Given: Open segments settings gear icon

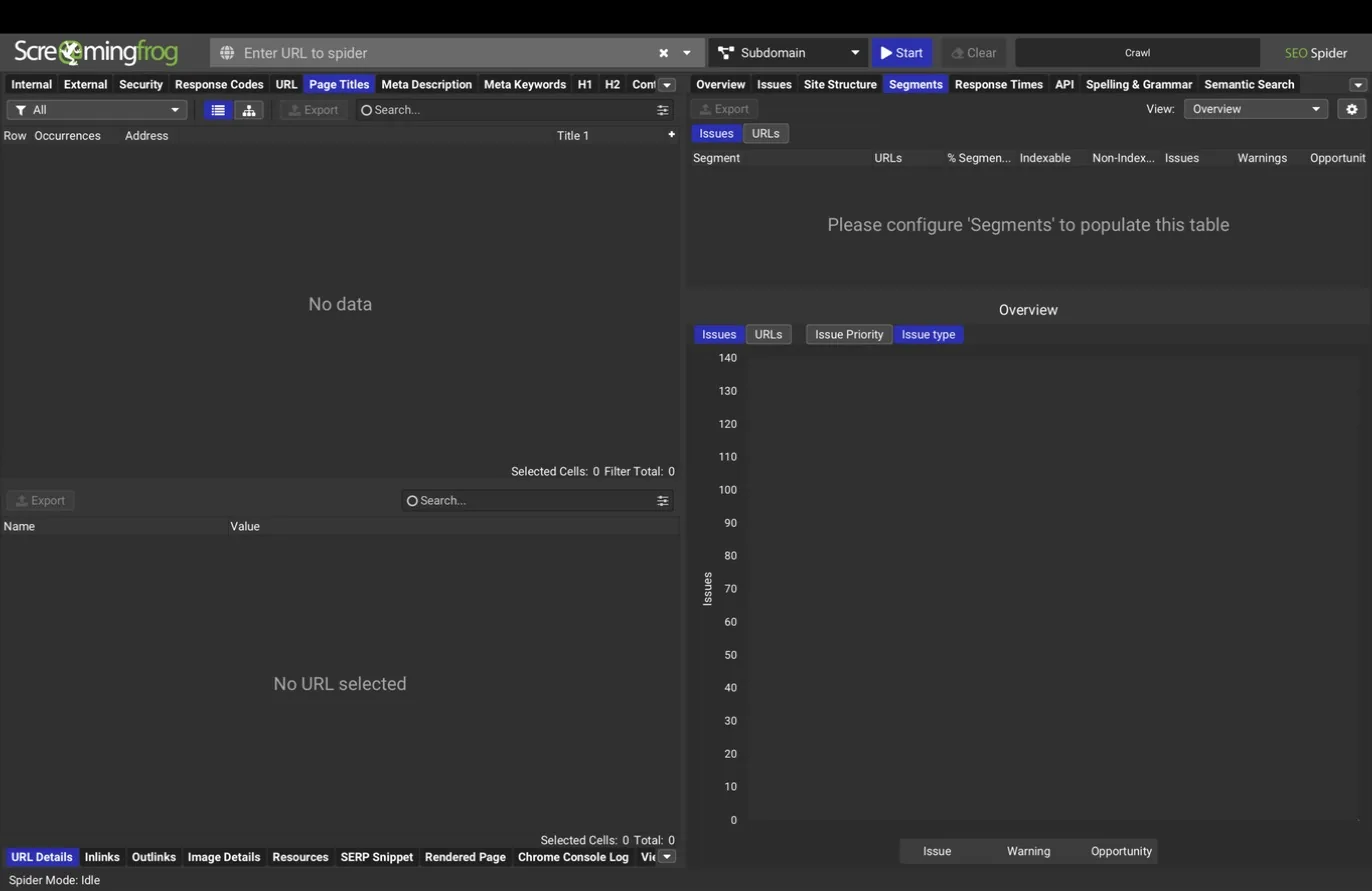Looking at the screenshot, I should (1352, 109).
